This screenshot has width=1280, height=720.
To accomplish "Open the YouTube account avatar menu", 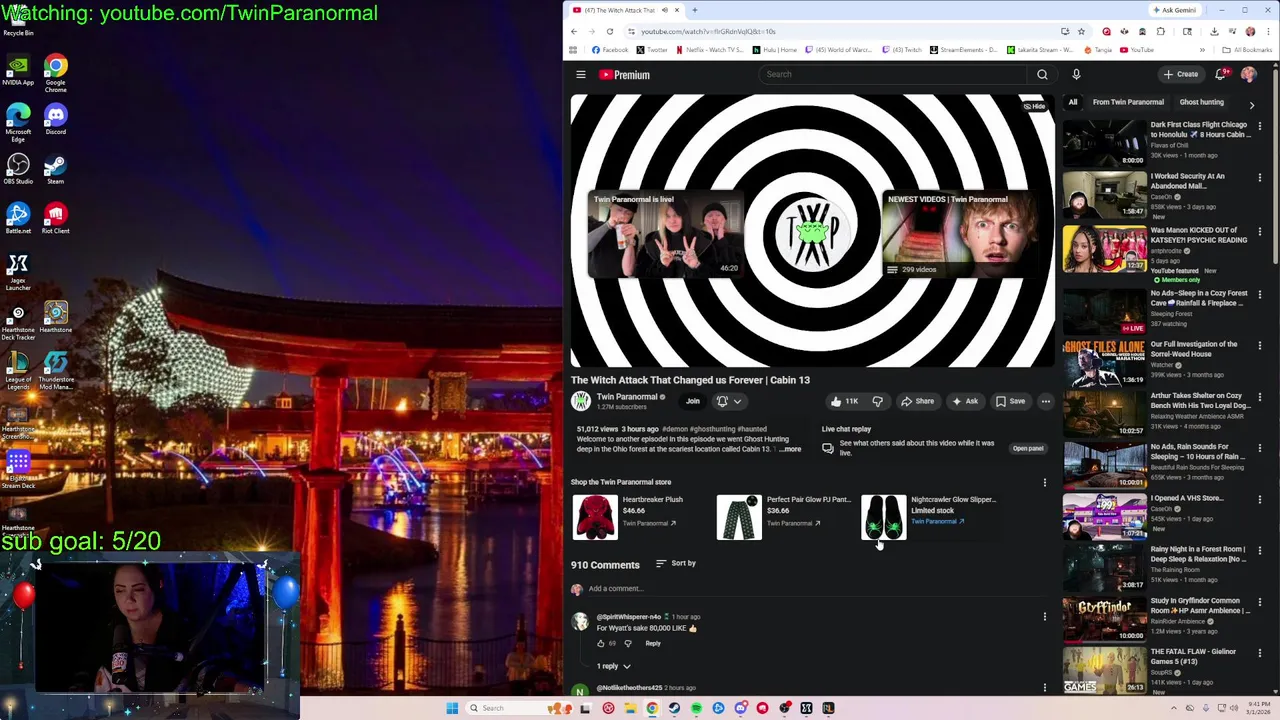I will click(1249, 74).
